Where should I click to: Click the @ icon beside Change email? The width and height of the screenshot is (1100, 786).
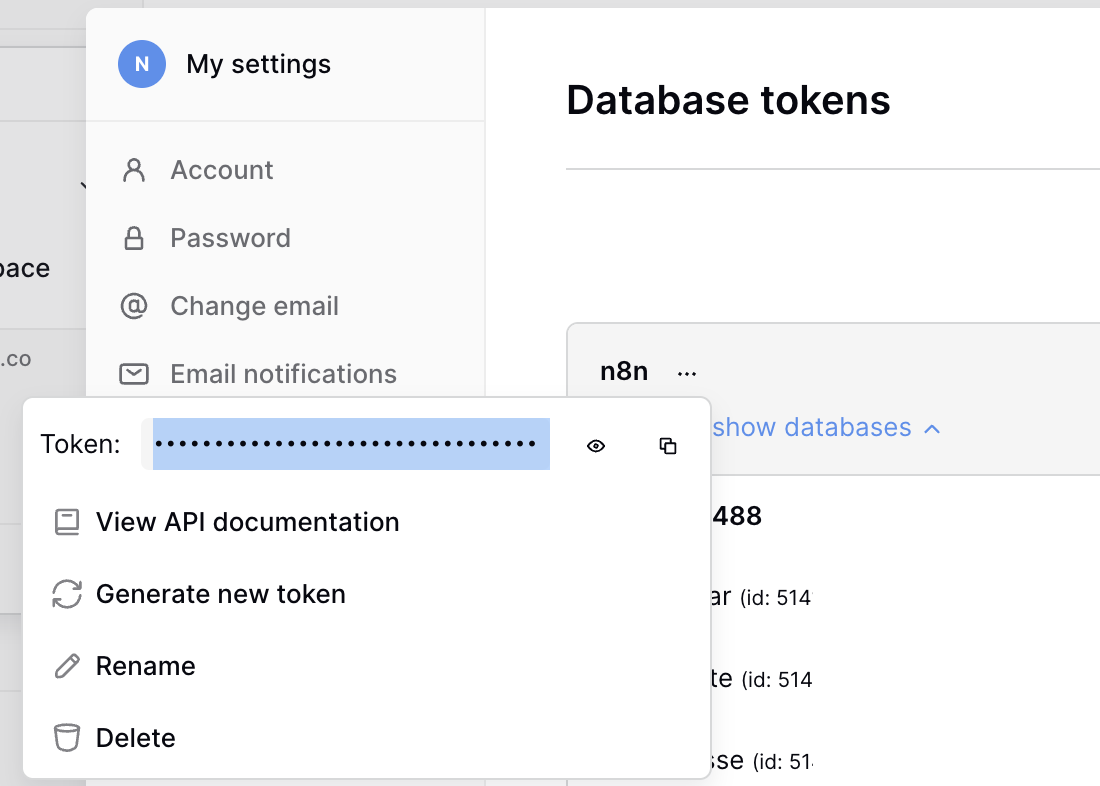point(134,306)
